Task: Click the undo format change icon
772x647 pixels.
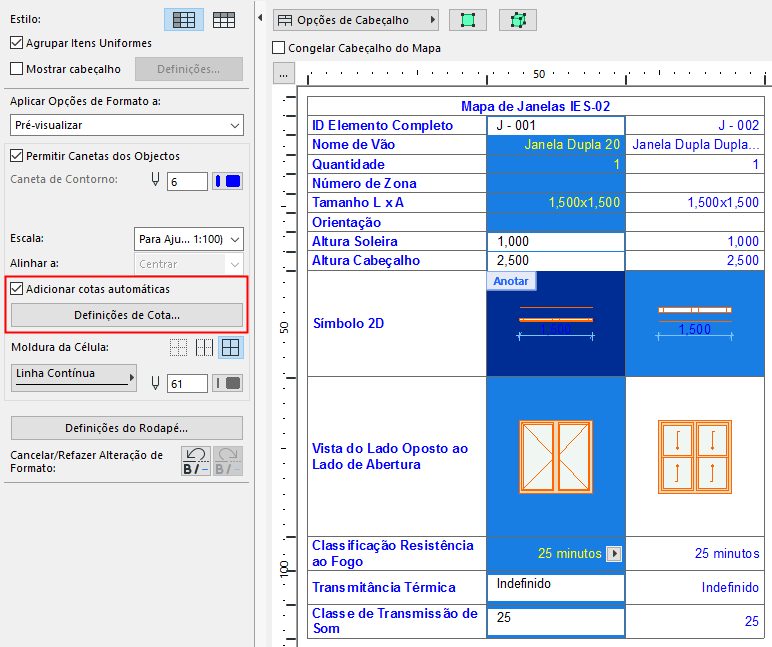Action: point(195,461)
